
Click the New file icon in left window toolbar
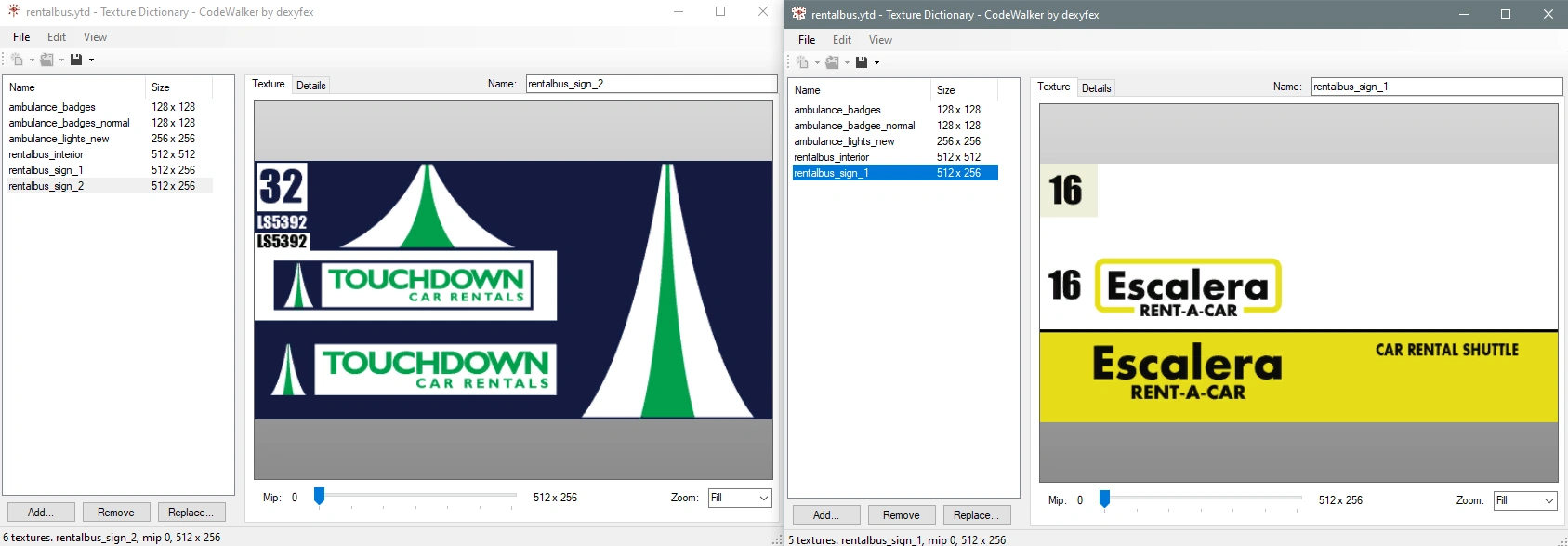pos(17,60)
